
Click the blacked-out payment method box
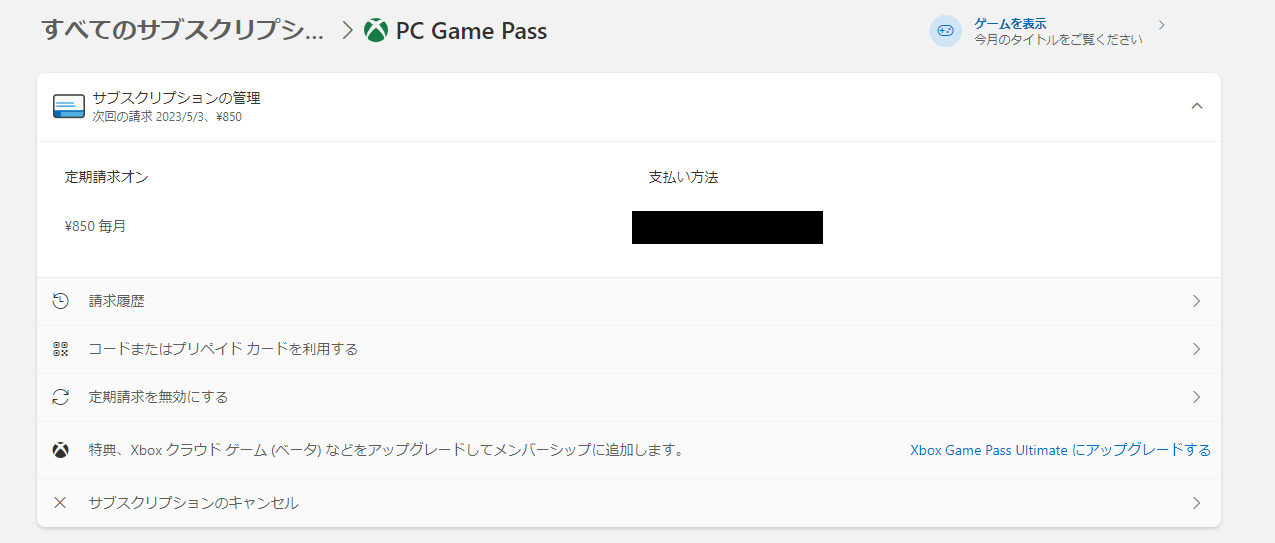[727, 227]
